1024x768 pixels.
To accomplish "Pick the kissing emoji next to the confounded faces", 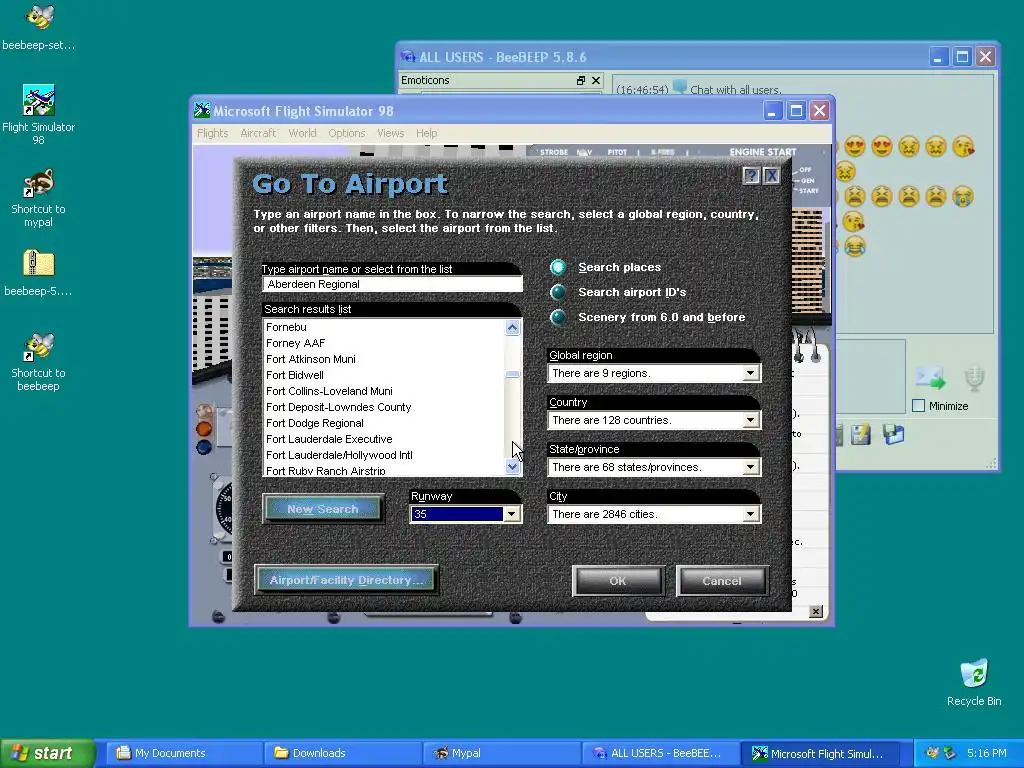I will (x=963, y=146).
